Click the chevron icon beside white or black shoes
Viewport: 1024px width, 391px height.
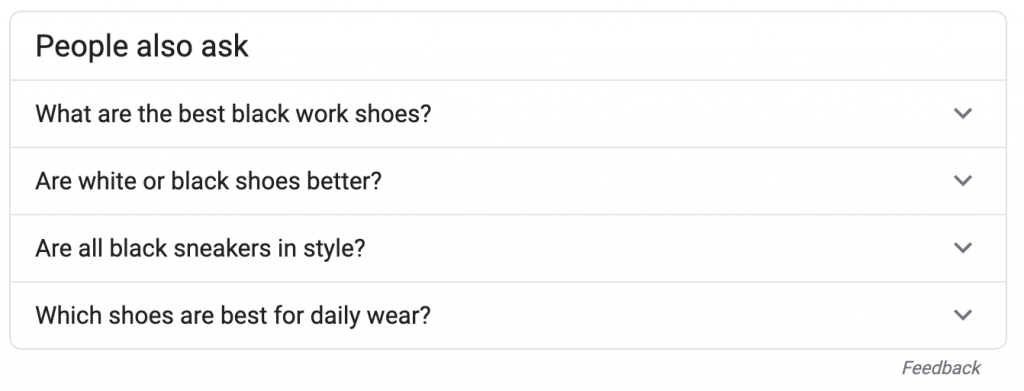[x=963, y=181]
